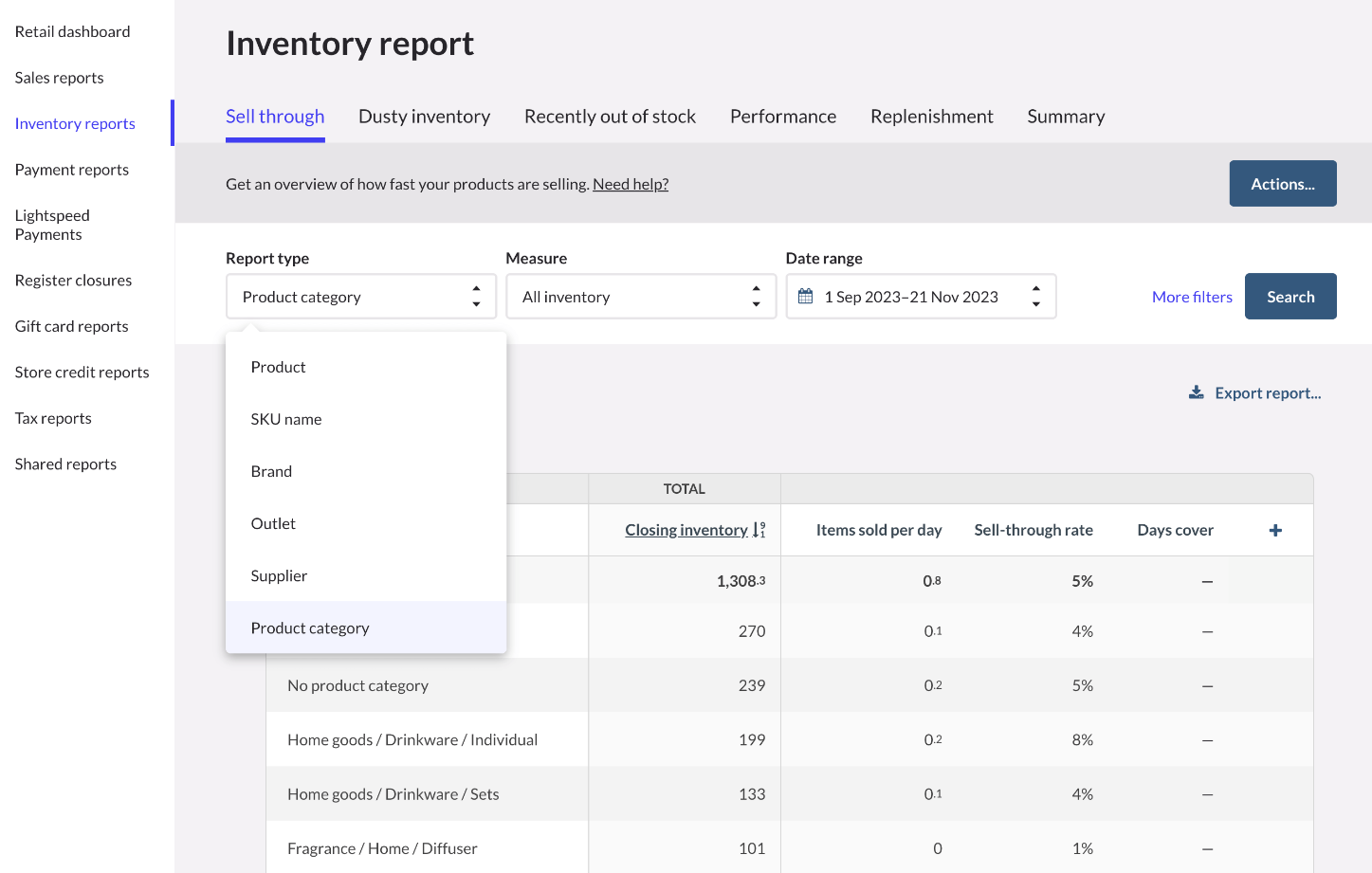
Task: Click the calendar icon in the date range field
Action: [806, 296]
